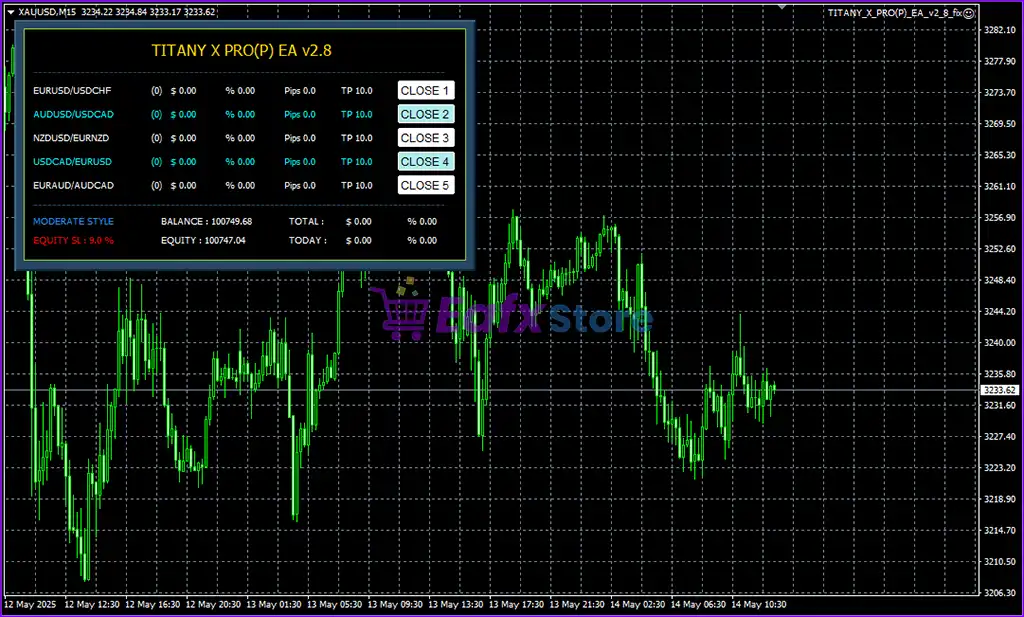Click the CLOSE 3 button
This screenshot has height=617, width=1024.
[x=426, y=138]
